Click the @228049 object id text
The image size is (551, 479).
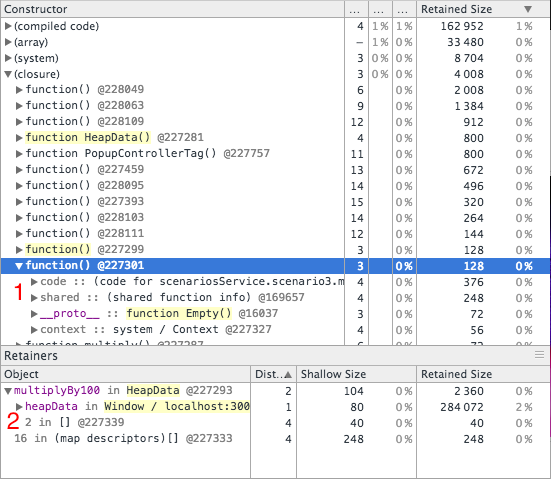pos(121,89)
